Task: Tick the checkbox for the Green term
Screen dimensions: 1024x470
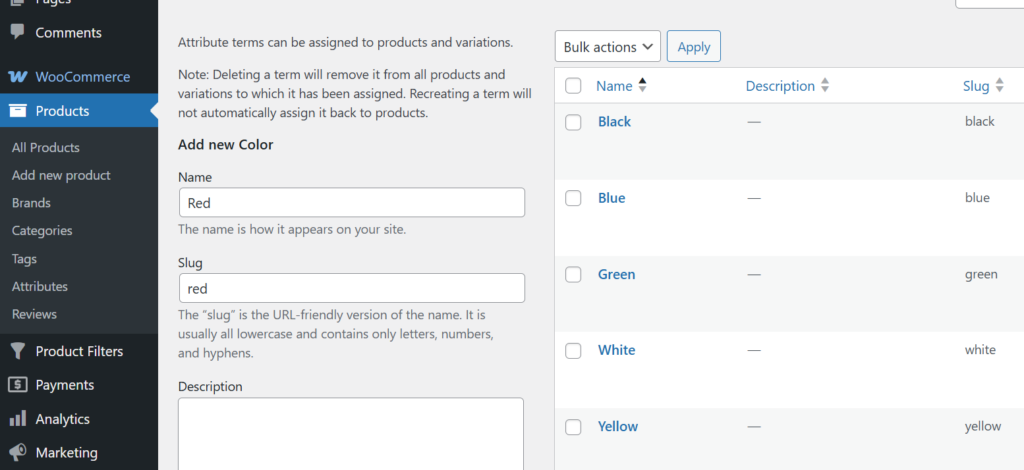Action: click(x=573, y=274)
